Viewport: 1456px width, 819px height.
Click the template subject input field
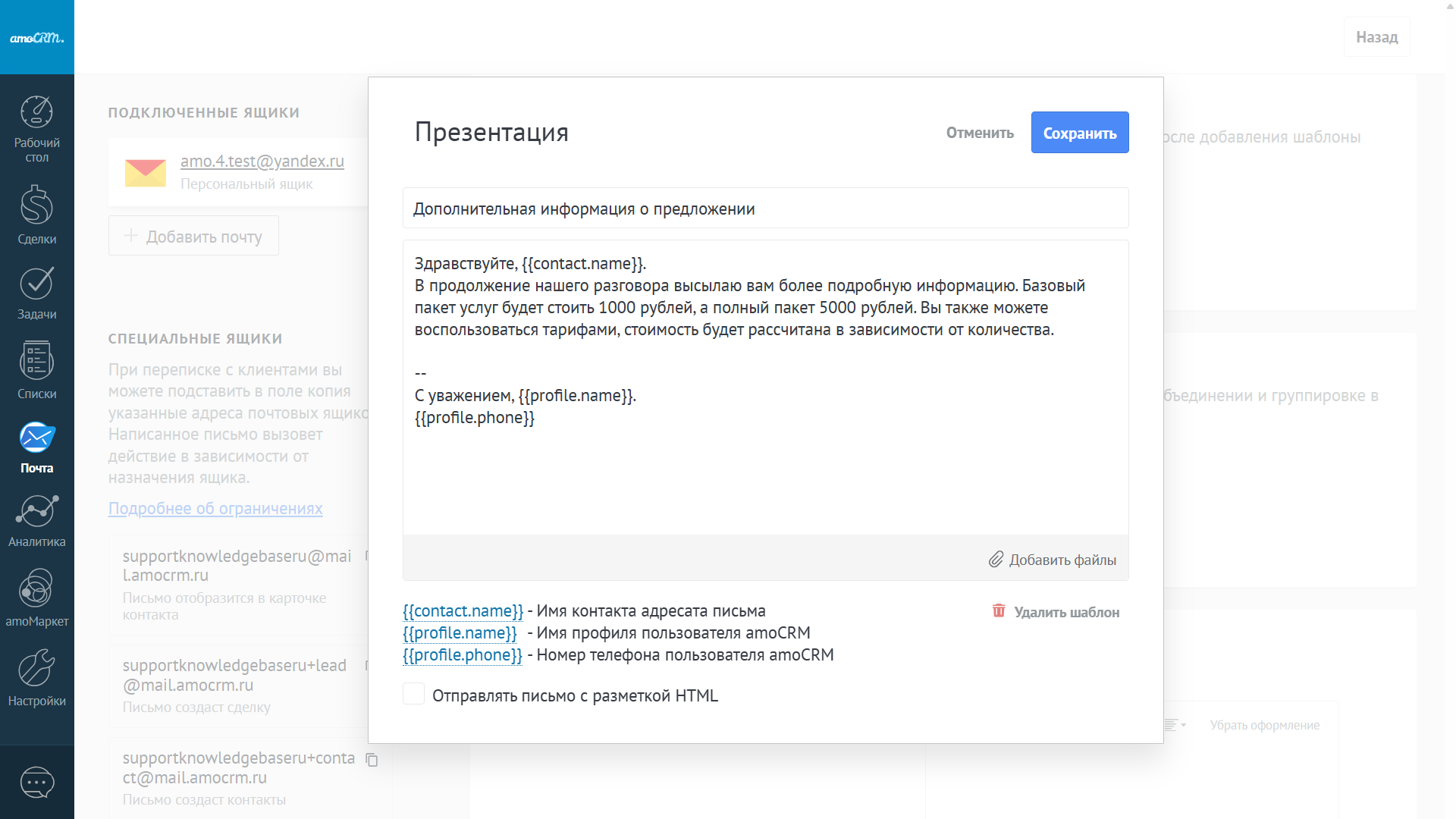pos(764,209)
